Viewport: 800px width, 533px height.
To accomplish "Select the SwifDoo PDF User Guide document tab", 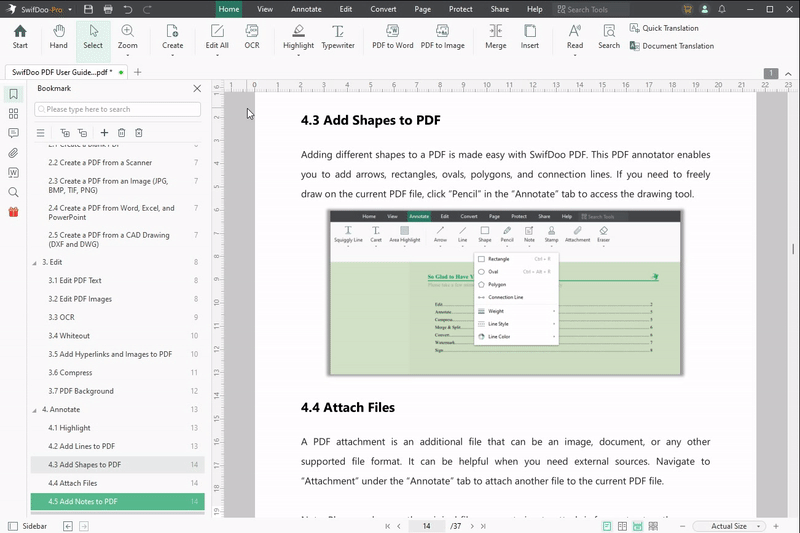I will [x=66, y=72].
